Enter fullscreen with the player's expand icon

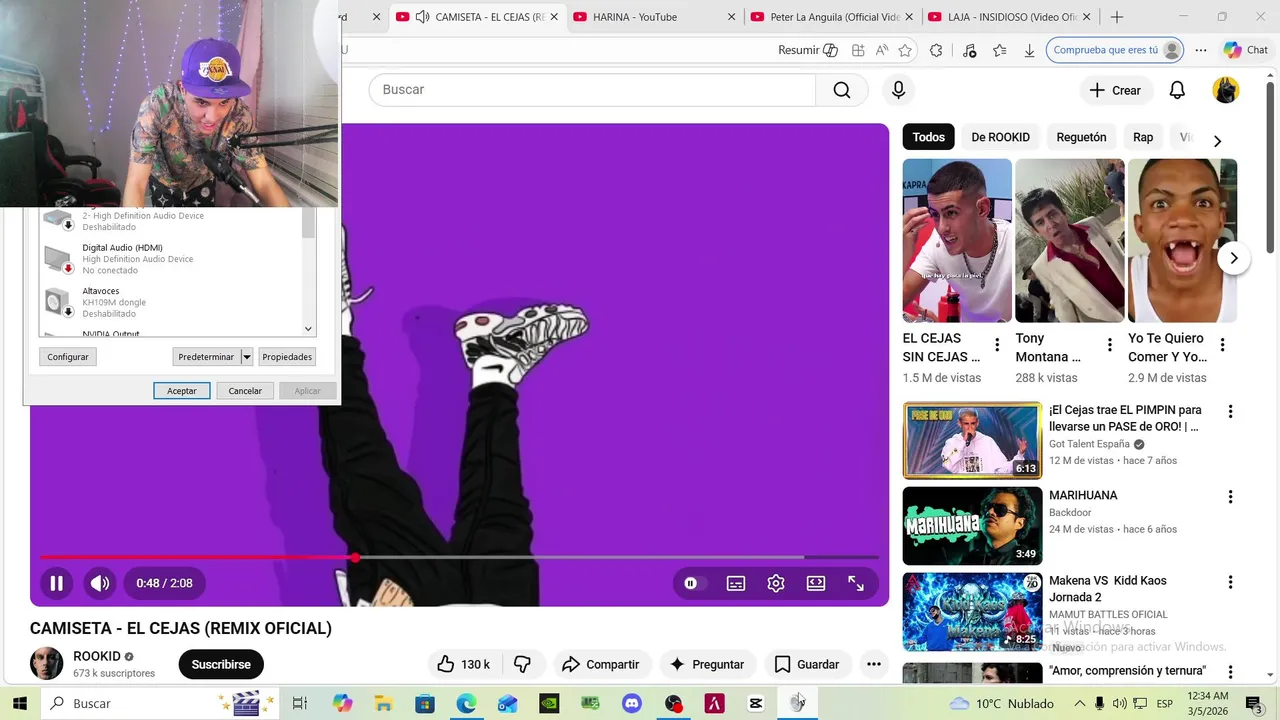click(x=856, y=583)
